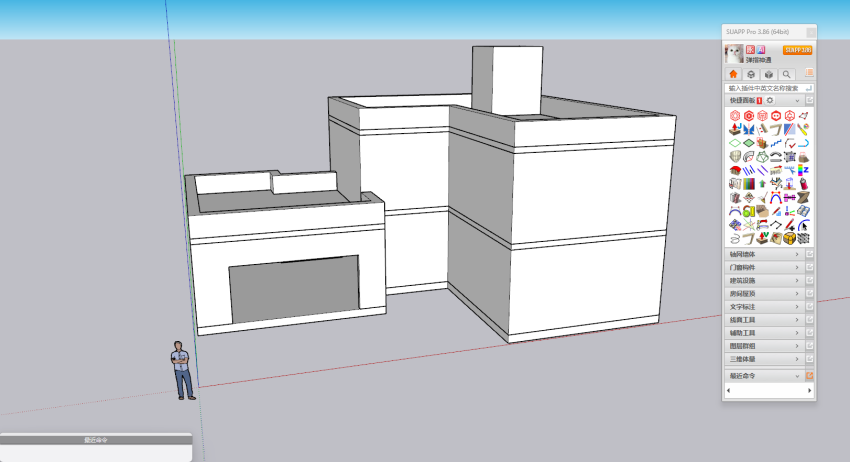Select the blue mirror tool icon

coord(749,129)
